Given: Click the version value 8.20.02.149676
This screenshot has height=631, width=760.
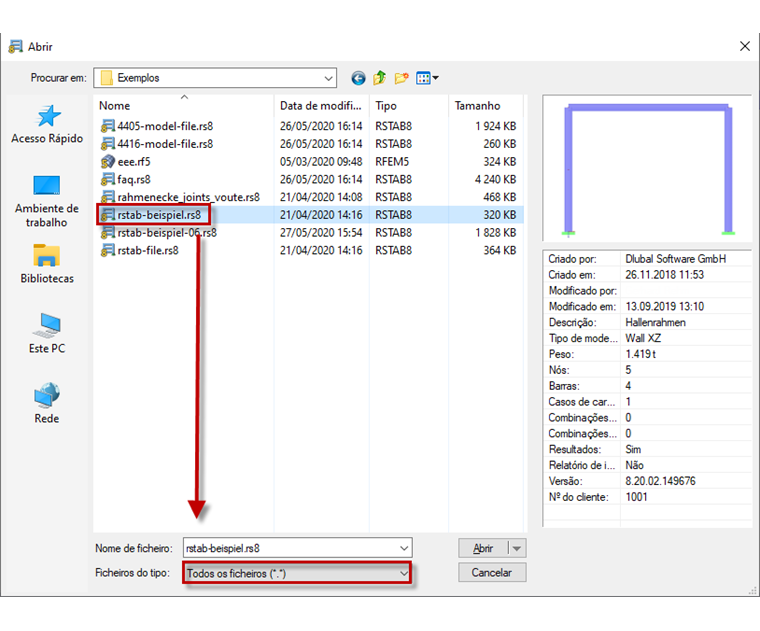Looking at the screenshot, I should pos(660,481).
